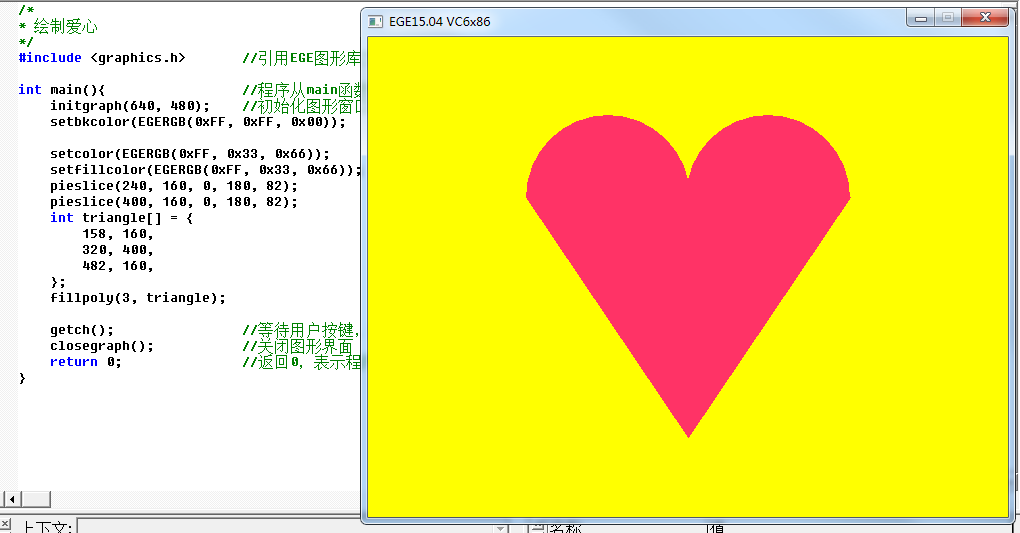Click the fillpoly(3, triangle) statement

click(x=138, y=298)
